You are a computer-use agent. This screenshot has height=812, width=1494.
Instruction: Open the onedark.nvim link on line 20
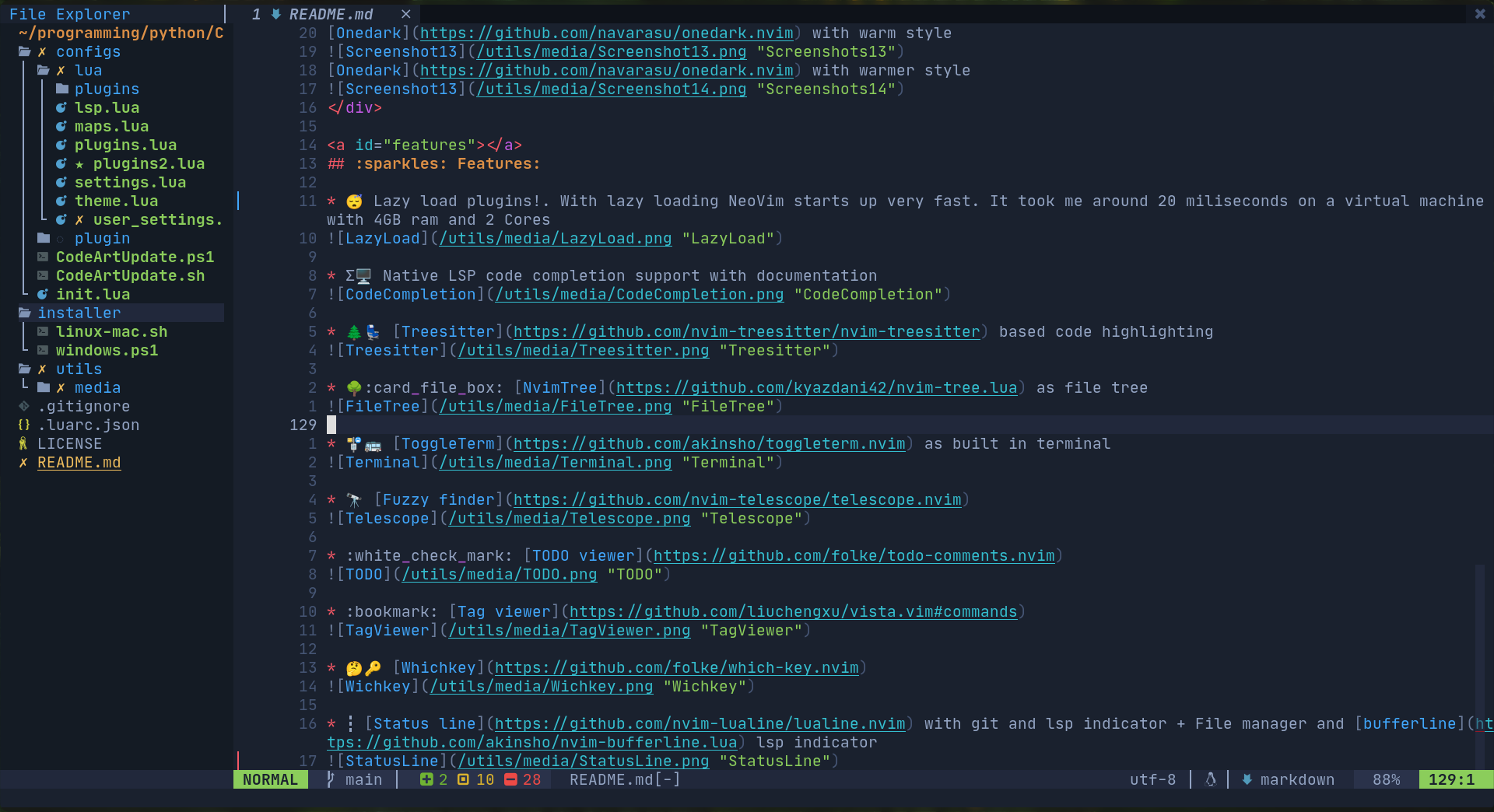(606, 33)
